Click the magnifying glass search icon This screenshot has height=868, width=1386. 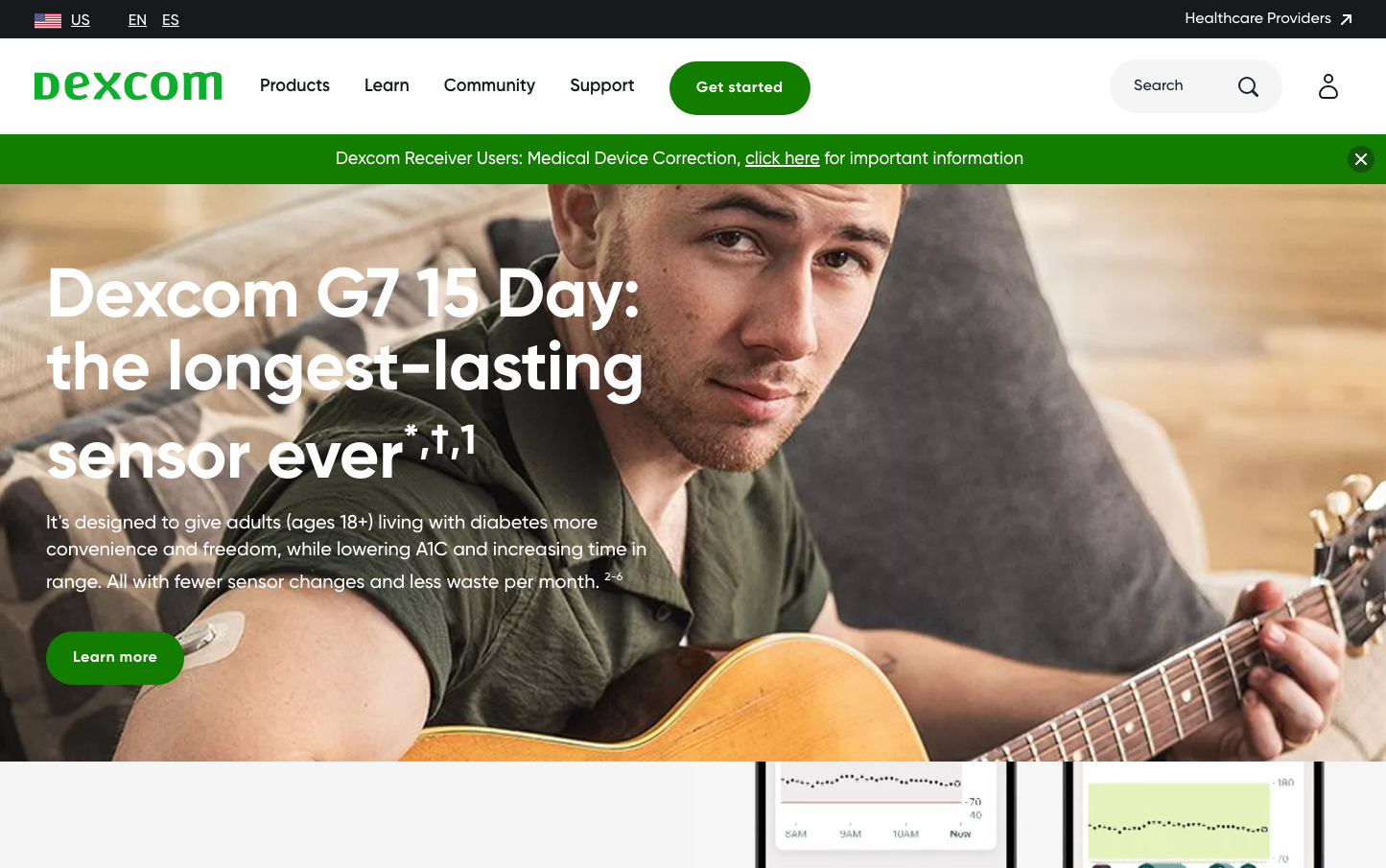pyautogui.click(x=1248, y=86)
